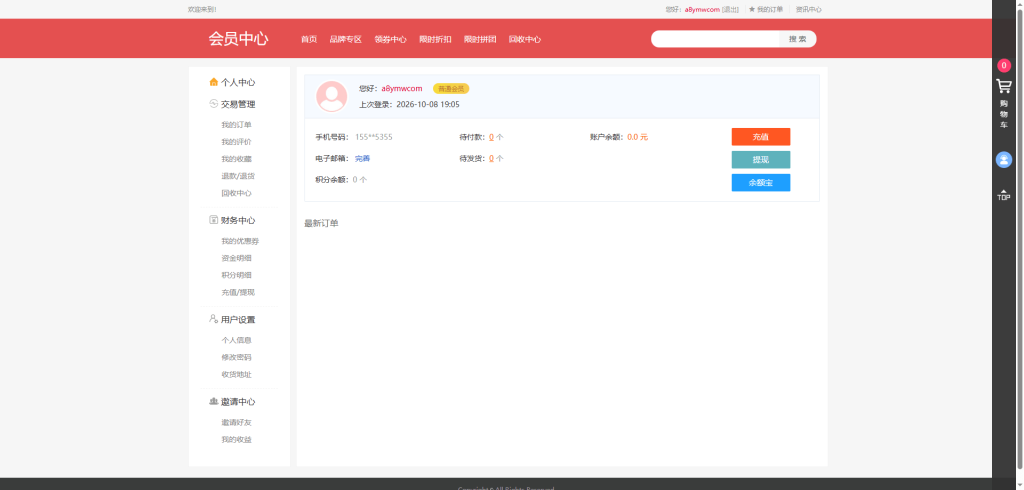Click 购物车 label in right sidebar
The image size is (1024, 490).
click(x=1004, y=114)
